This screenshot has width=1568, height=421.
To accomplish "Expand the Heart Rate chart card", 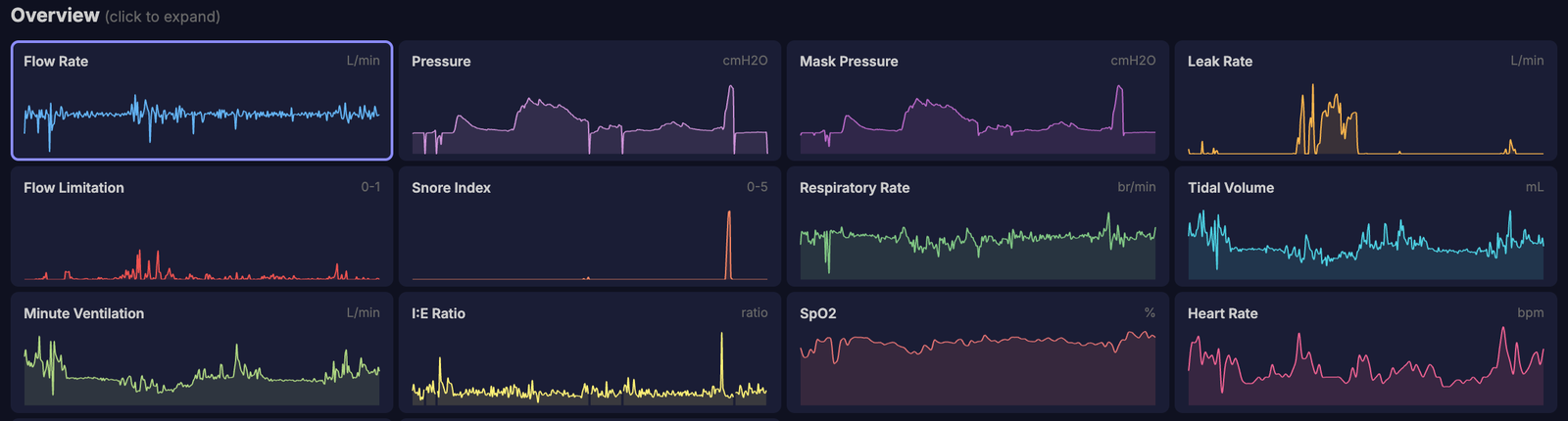I will pos(1366,352).
